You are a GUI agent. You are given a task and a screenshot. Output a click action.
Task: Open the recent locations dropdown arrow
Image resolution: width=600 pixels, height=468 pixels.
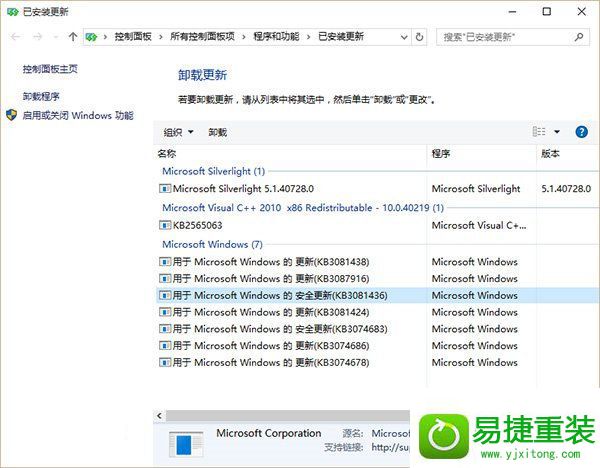pyautogui.click(x=56, y=37)
